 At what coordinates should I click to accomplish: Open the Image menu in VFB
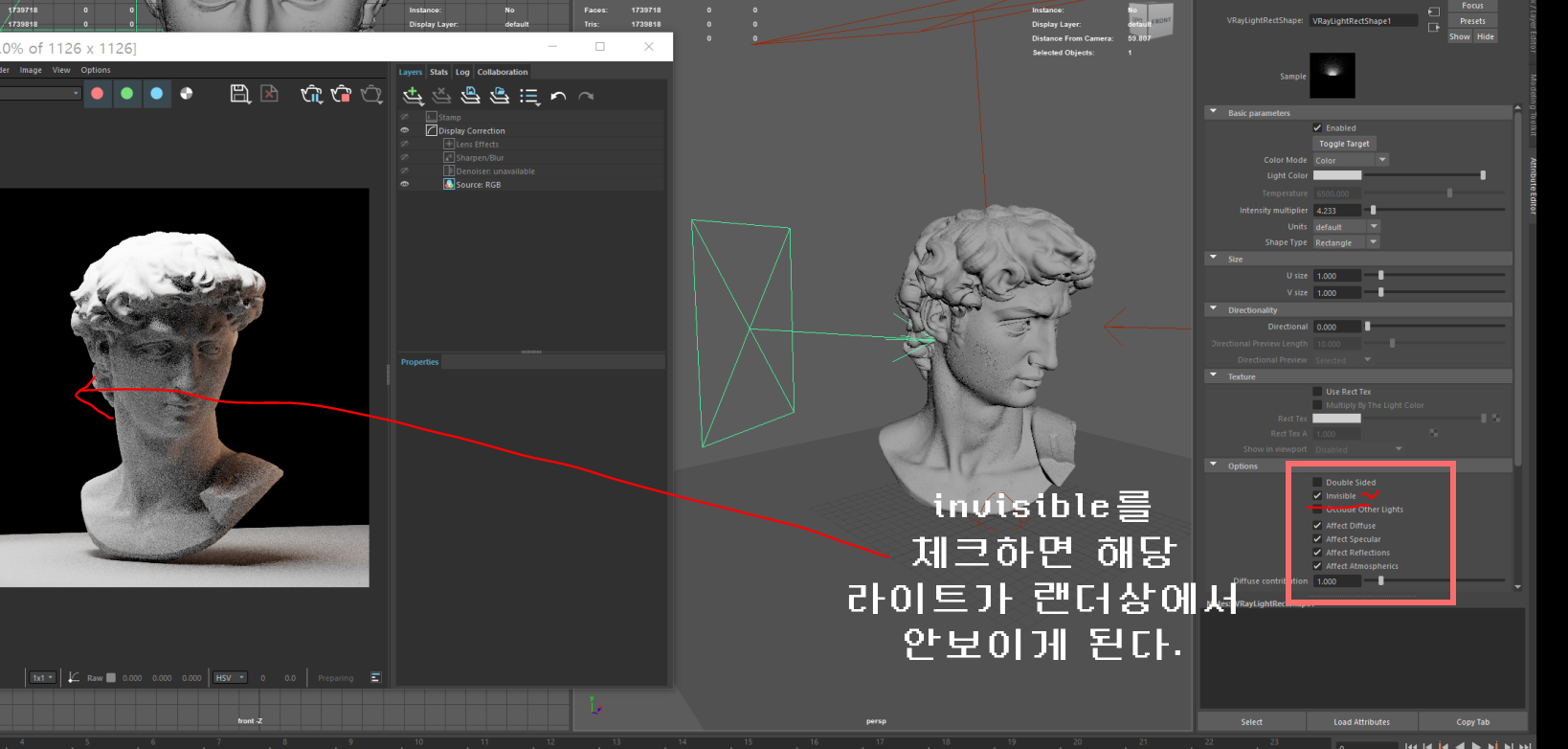(31, 70)
